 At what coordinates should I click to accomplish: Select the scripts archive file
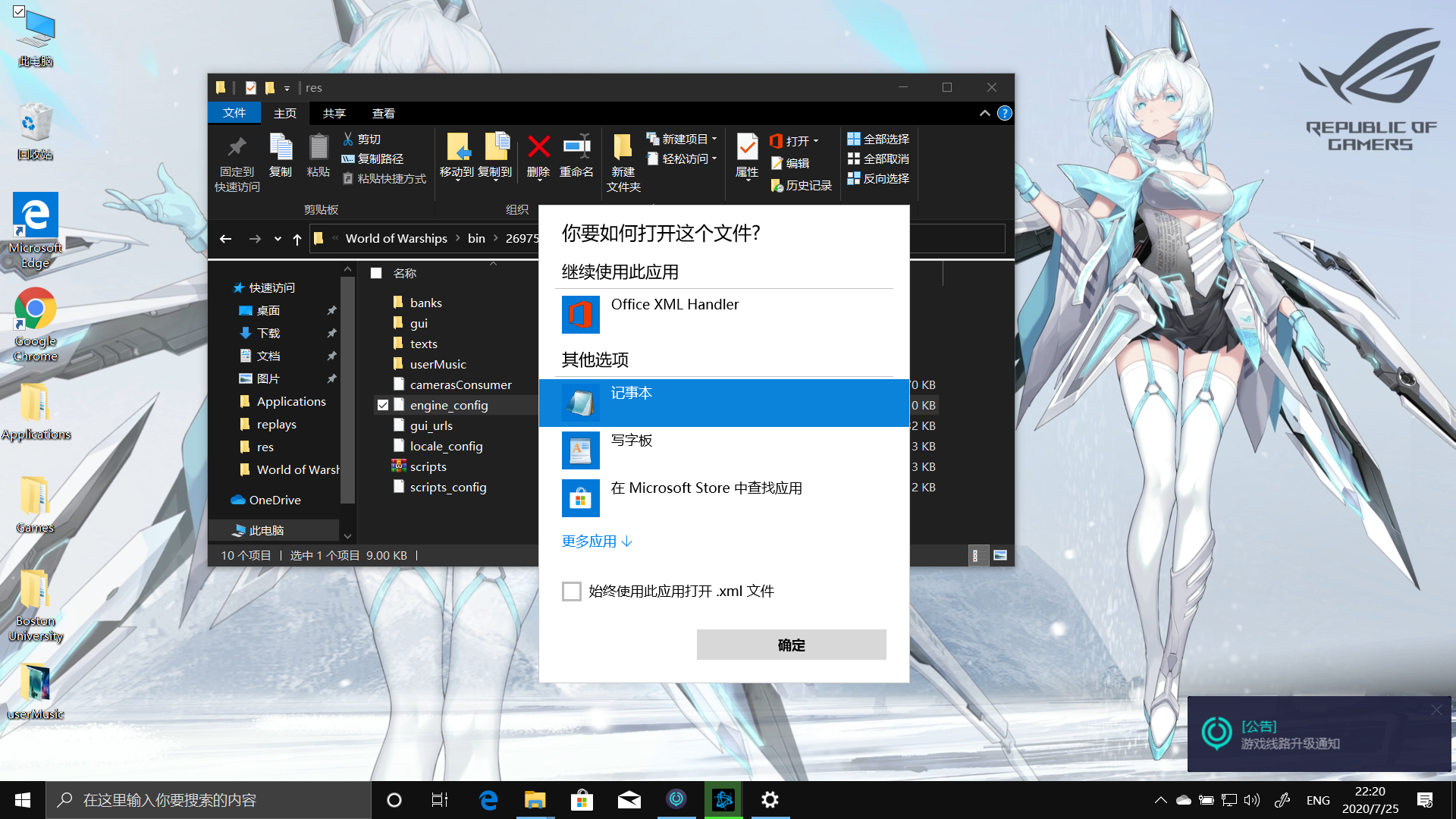[428, 467]
